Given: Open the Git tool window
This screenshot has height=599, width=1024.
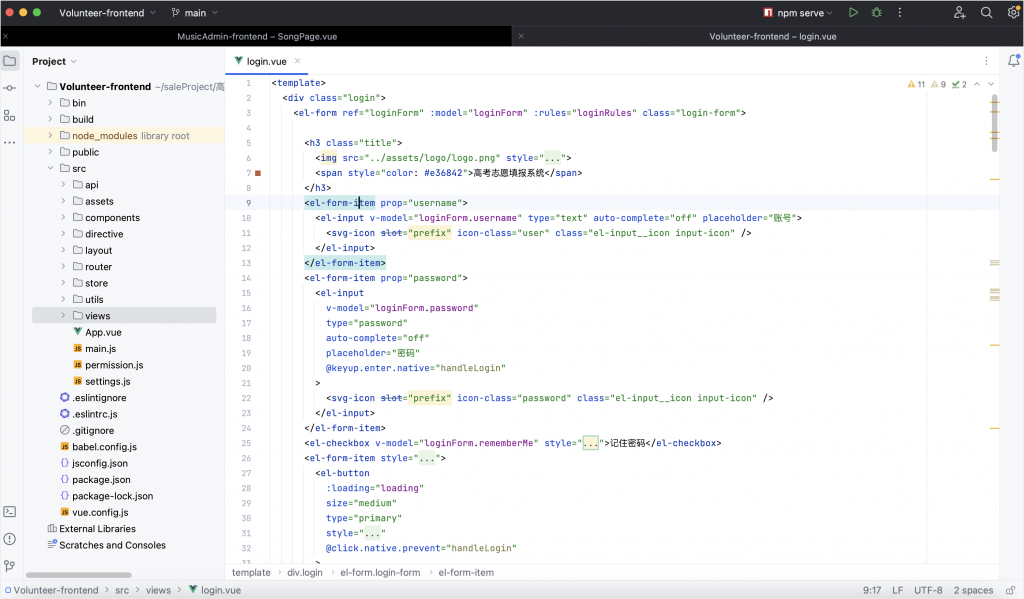Looking at the screenshot, I should point(10,565).
